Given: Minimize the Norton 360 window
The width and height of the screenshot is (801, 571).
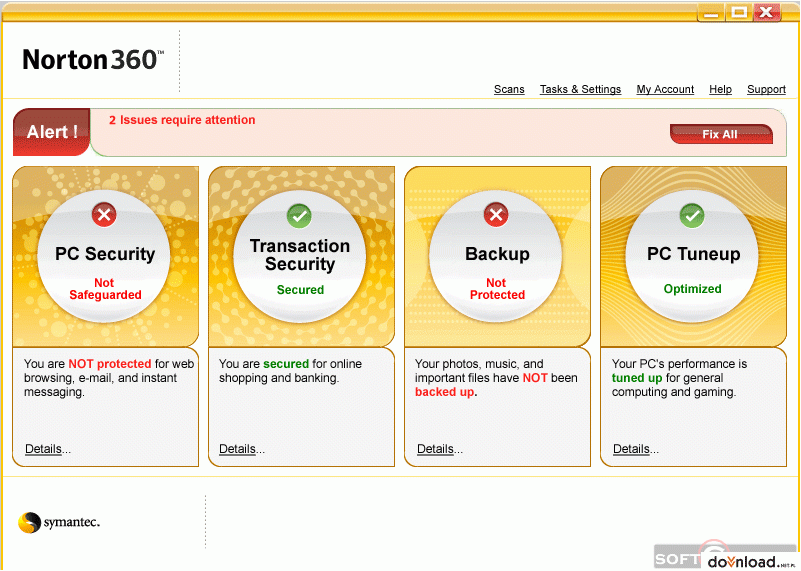Looking at the screenshot, I should click(x=711, y=13).
